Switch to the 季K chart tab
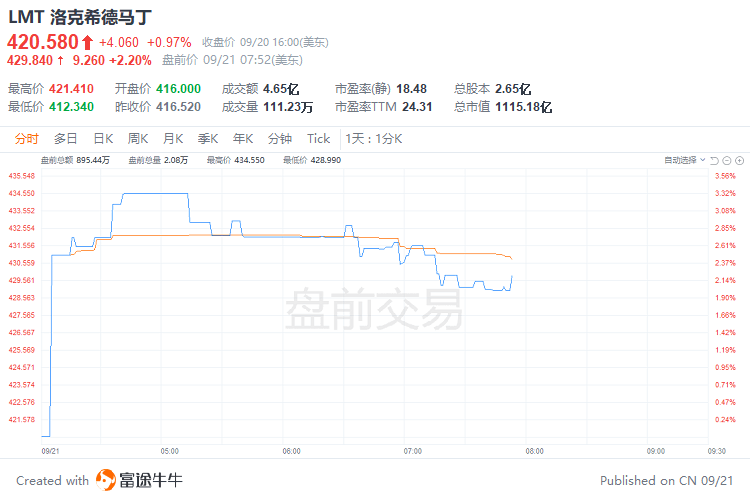Screen dimensions: 750x501 (x=208, y=139)
